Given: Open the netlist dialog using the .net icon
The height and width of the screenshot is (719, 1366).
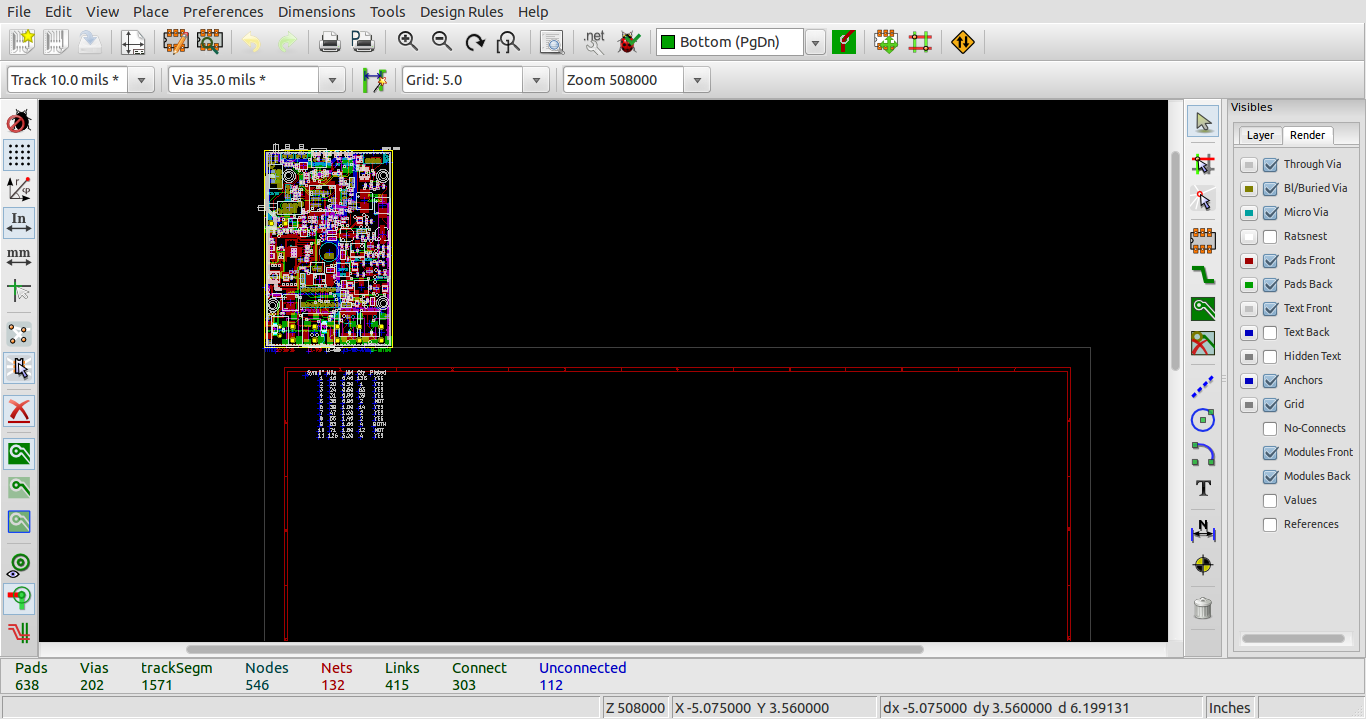Looking at the screenshot, I should (x=593, y=41).
